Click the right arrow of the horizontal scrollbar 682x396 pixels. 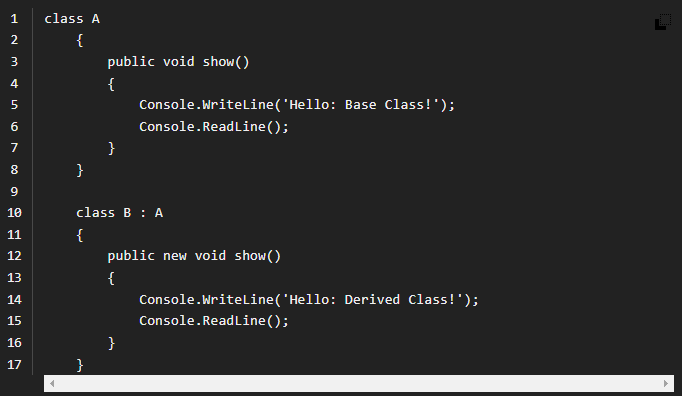[665, 383]
